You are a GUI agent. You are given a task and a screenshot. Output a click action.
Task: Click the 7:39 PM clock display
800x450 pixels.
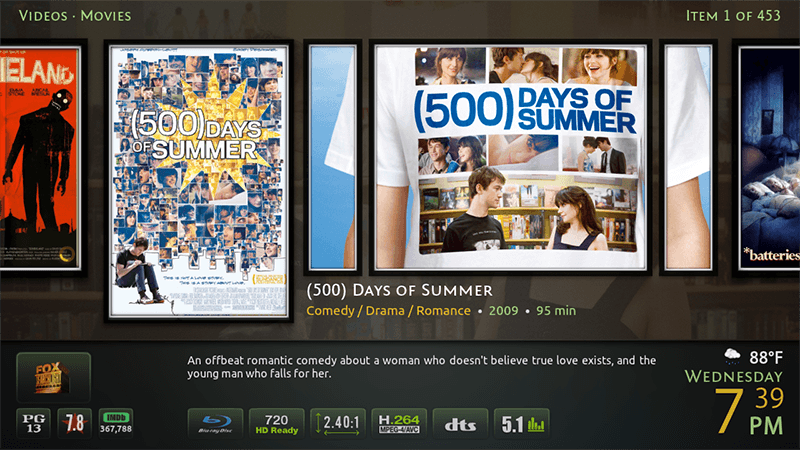pos(749,411)
